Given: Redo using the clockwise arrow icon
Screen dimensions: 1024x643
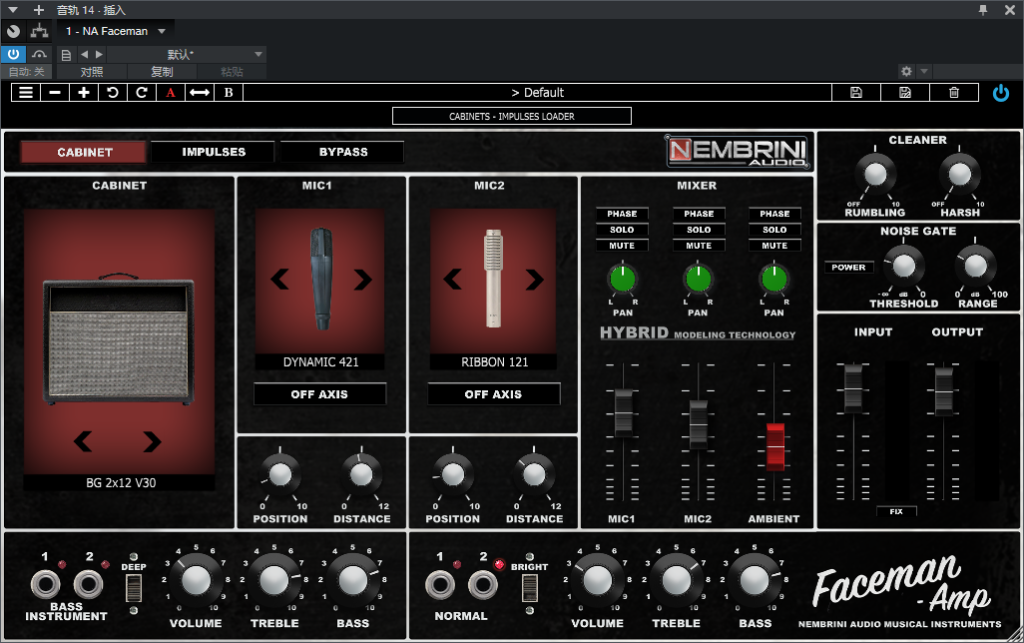Looking at the screenshot, I should click(141, 93).
